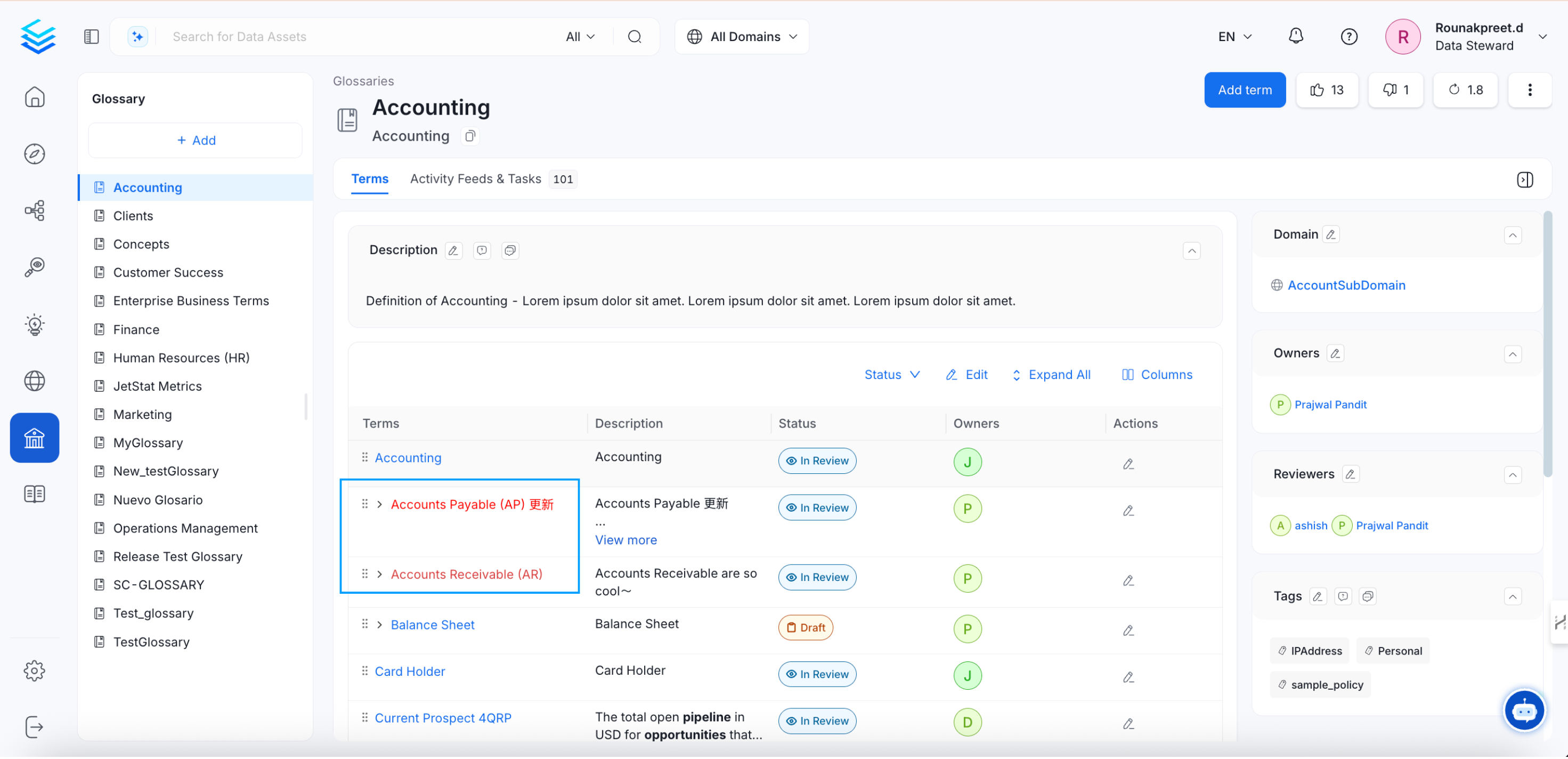
Task: Click the help question mark icon
Action: pyautogui.click(x=1348, y=37)
